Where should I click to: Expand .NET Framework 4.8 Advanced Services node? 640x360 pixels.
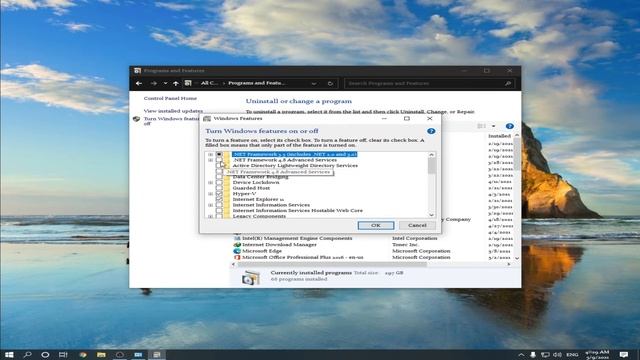click(211, 160)
